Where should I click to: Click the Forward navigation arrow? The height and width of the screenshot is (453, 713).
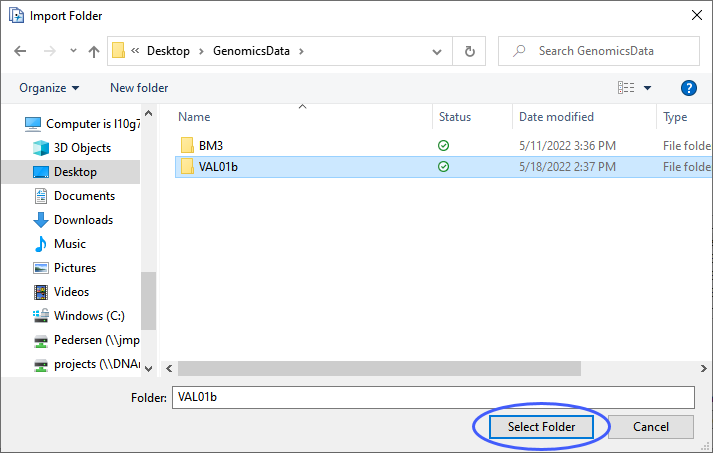tap(50, 51)
